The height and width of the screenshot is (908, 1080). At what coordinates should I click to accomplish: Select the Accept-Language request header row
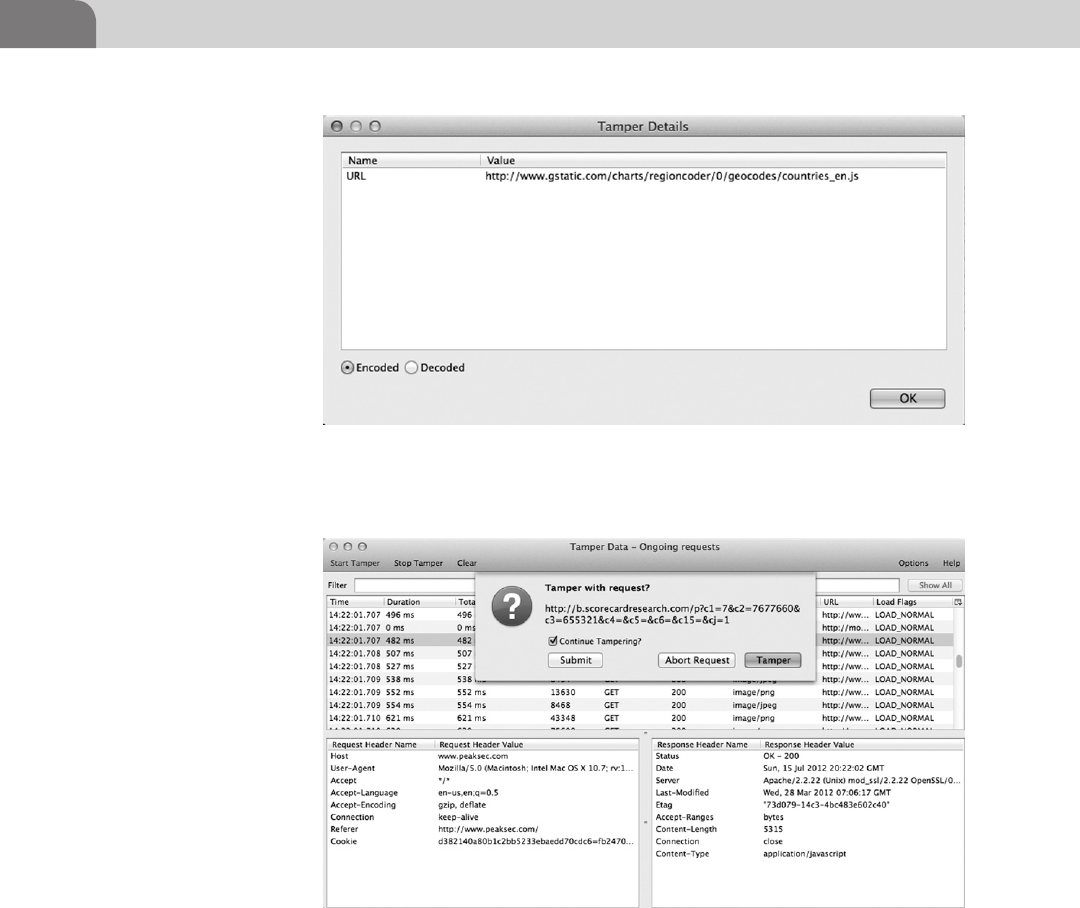(x=482, y=793)
